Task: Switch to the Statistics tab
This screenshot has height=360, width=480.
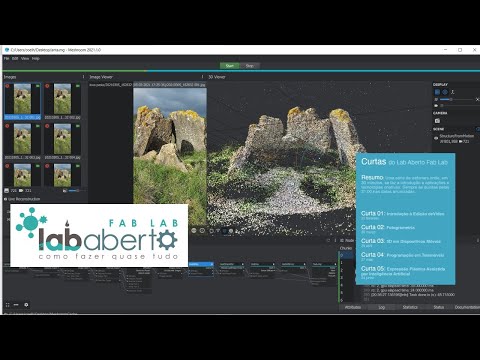Action: [410, 307]
